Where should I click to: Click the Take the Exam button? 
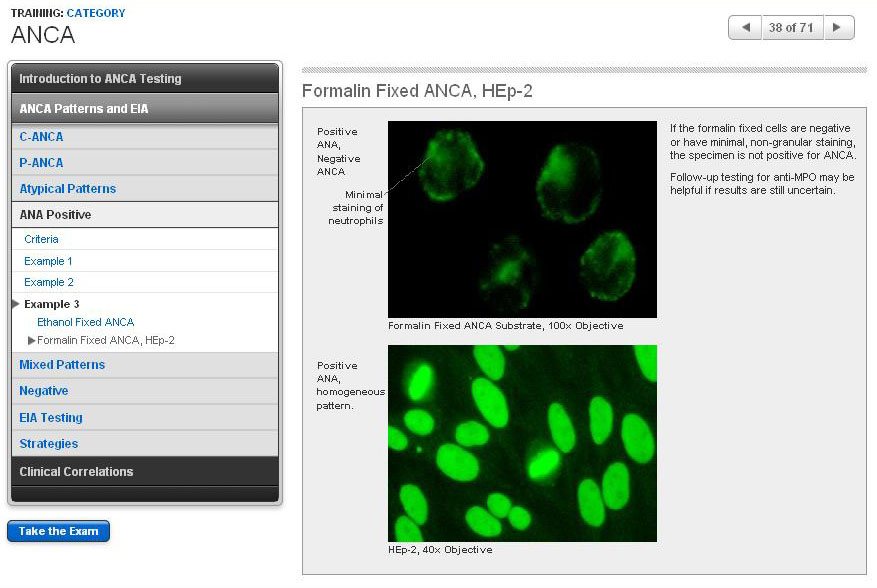(x=58, y=531)
